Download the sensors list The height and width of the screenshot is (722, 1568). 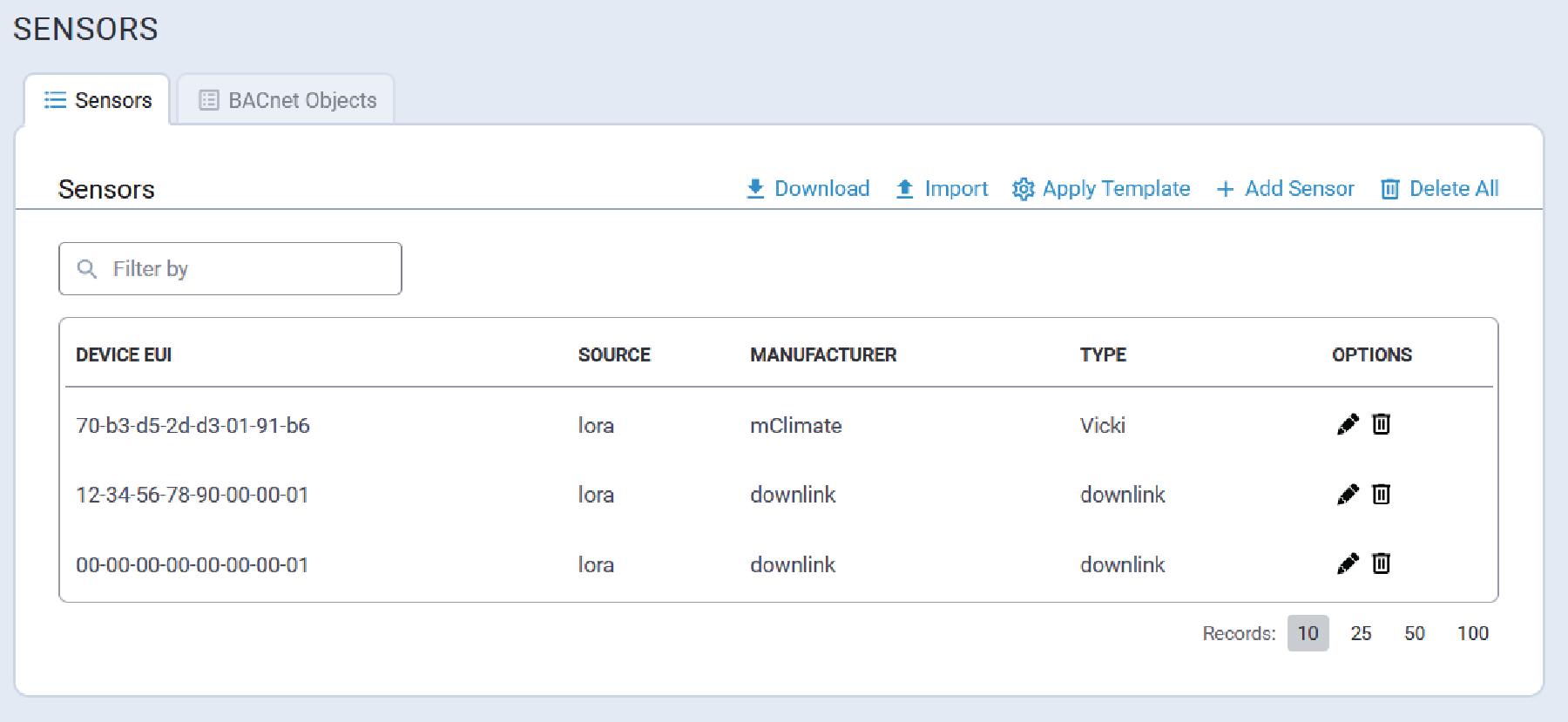[808, 189]
